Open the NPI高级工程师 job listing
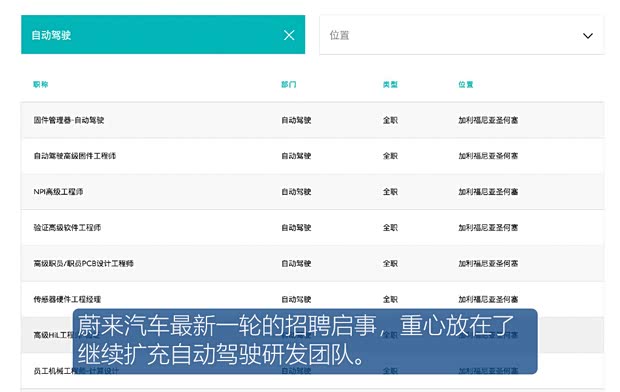The height and width of the screenshot is (392, 620). 58,192
